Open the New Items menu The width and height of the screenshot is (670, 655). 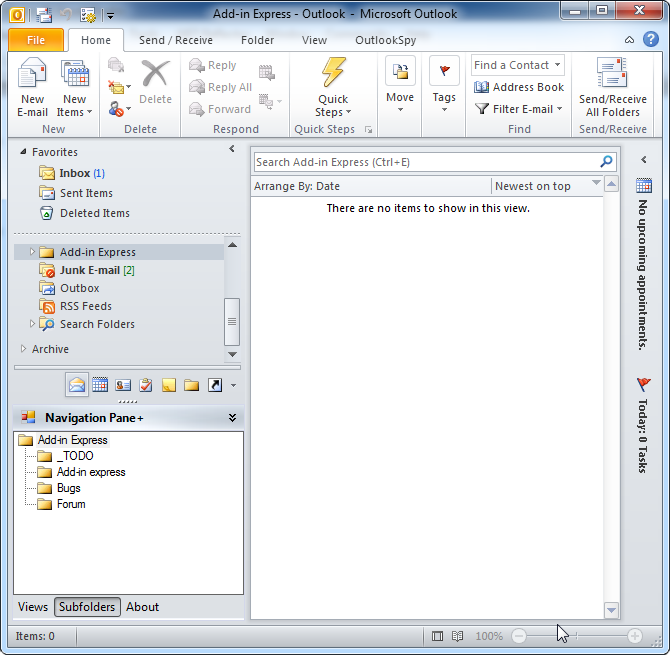pyautogui.click(x=74, y=87)
